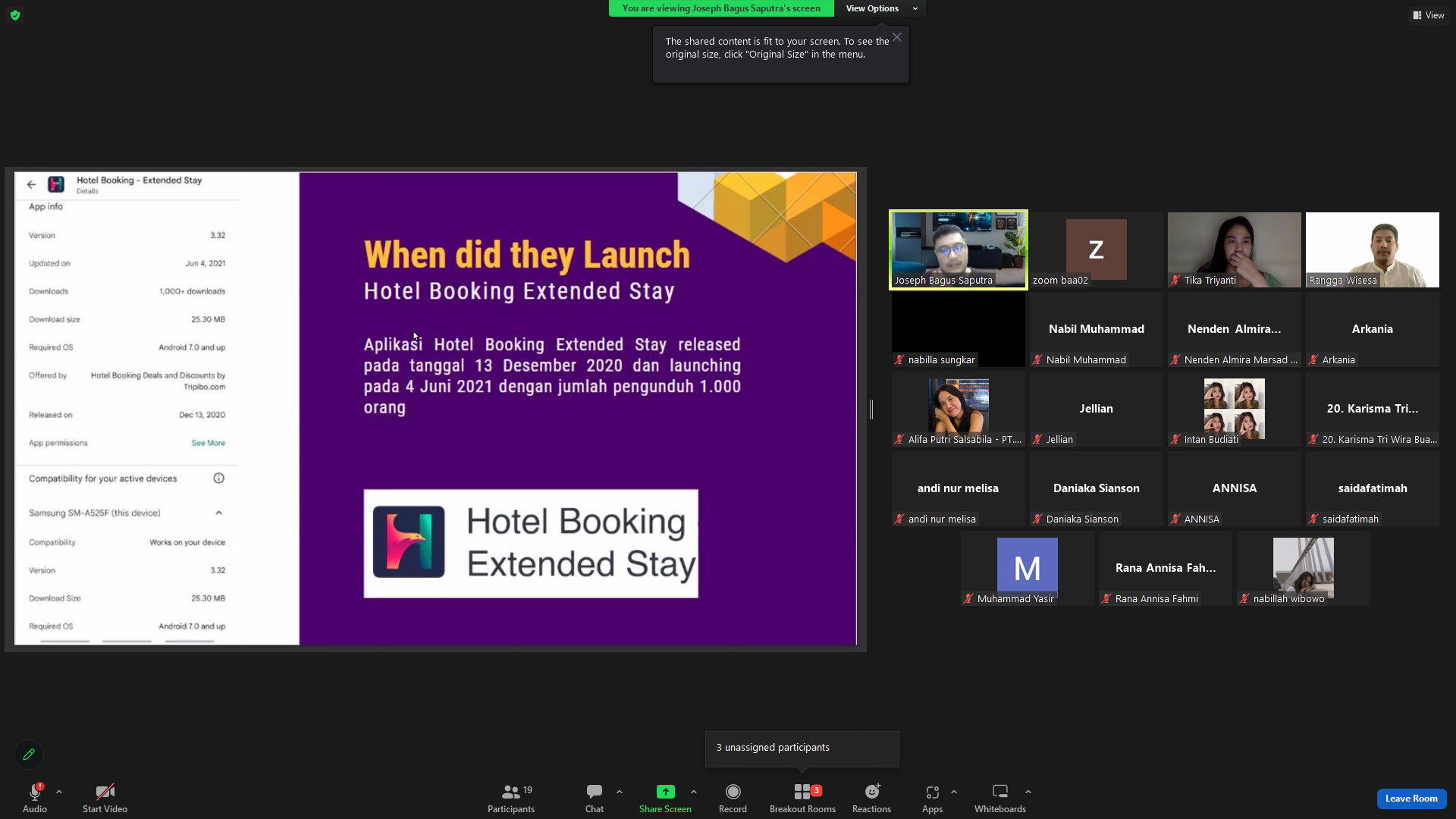
Task: Click the 'You are viewing' green banner
Action: point(721,8)
